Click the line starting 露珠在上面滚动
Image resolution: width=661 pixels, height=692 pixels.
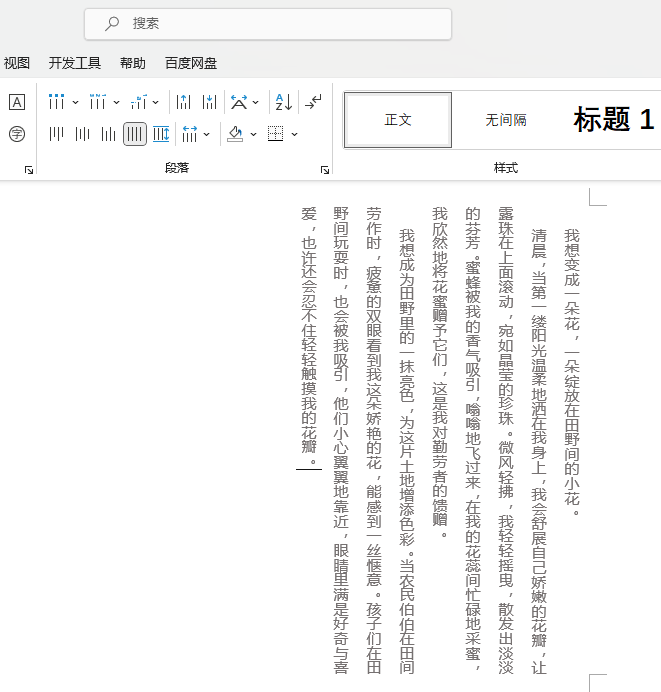point(506,440)
